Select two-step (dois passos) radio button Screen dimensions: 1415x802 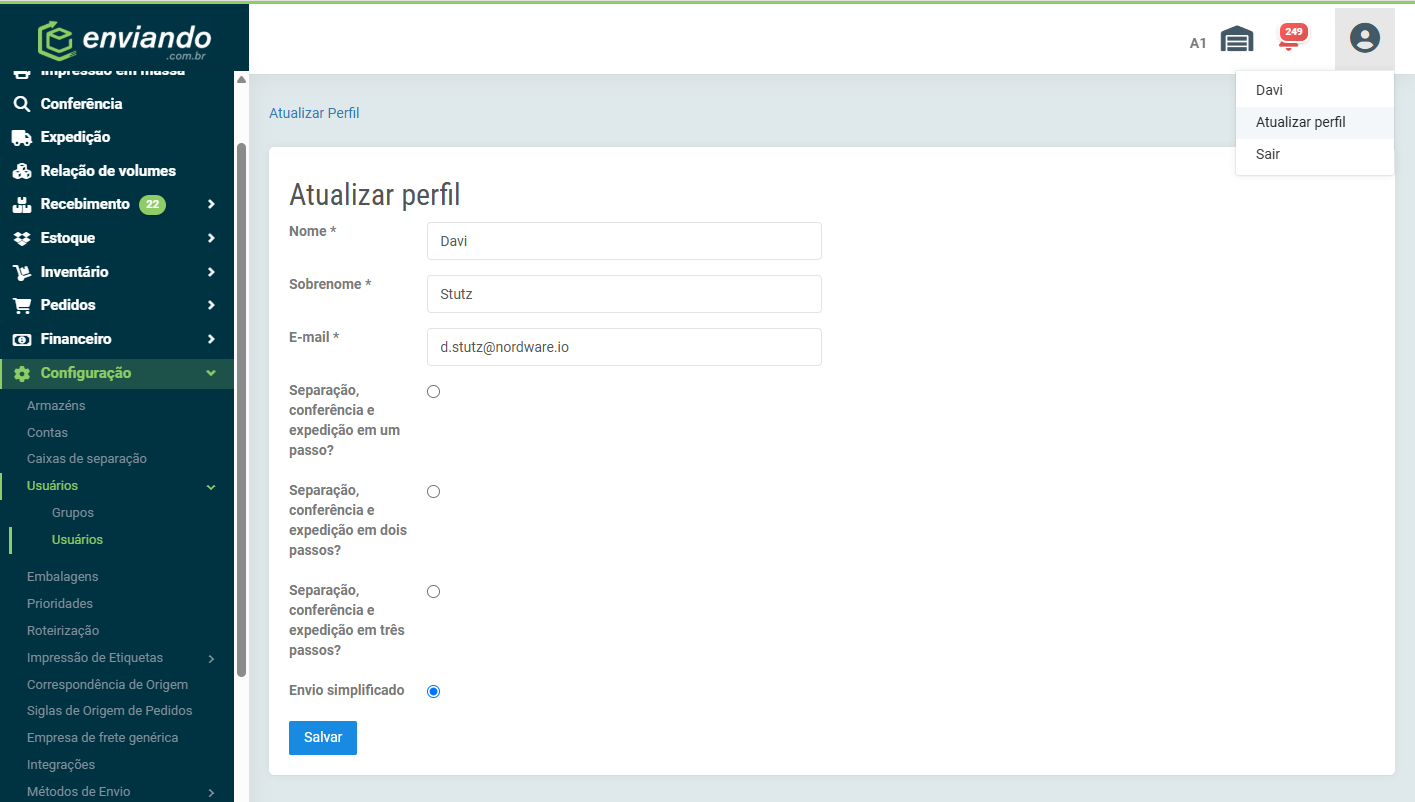point(433,491)
